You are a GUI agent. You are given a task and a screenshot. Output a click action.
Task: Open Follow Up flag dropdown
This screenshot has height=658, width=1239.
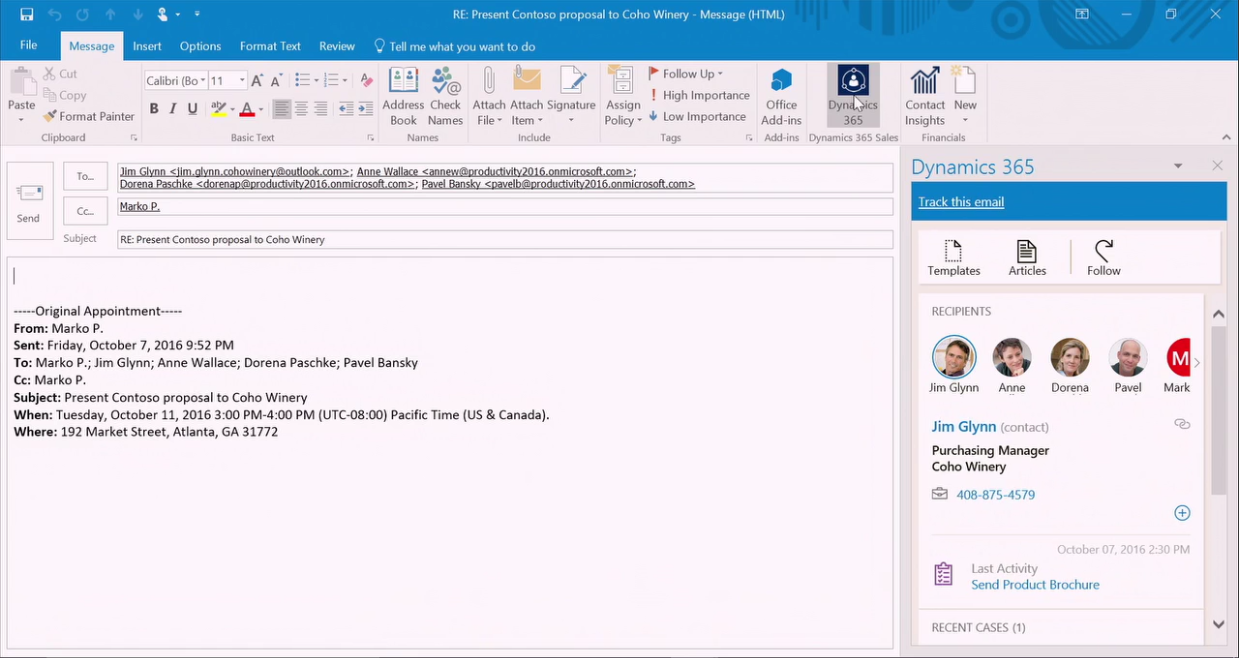click(685, 73)
